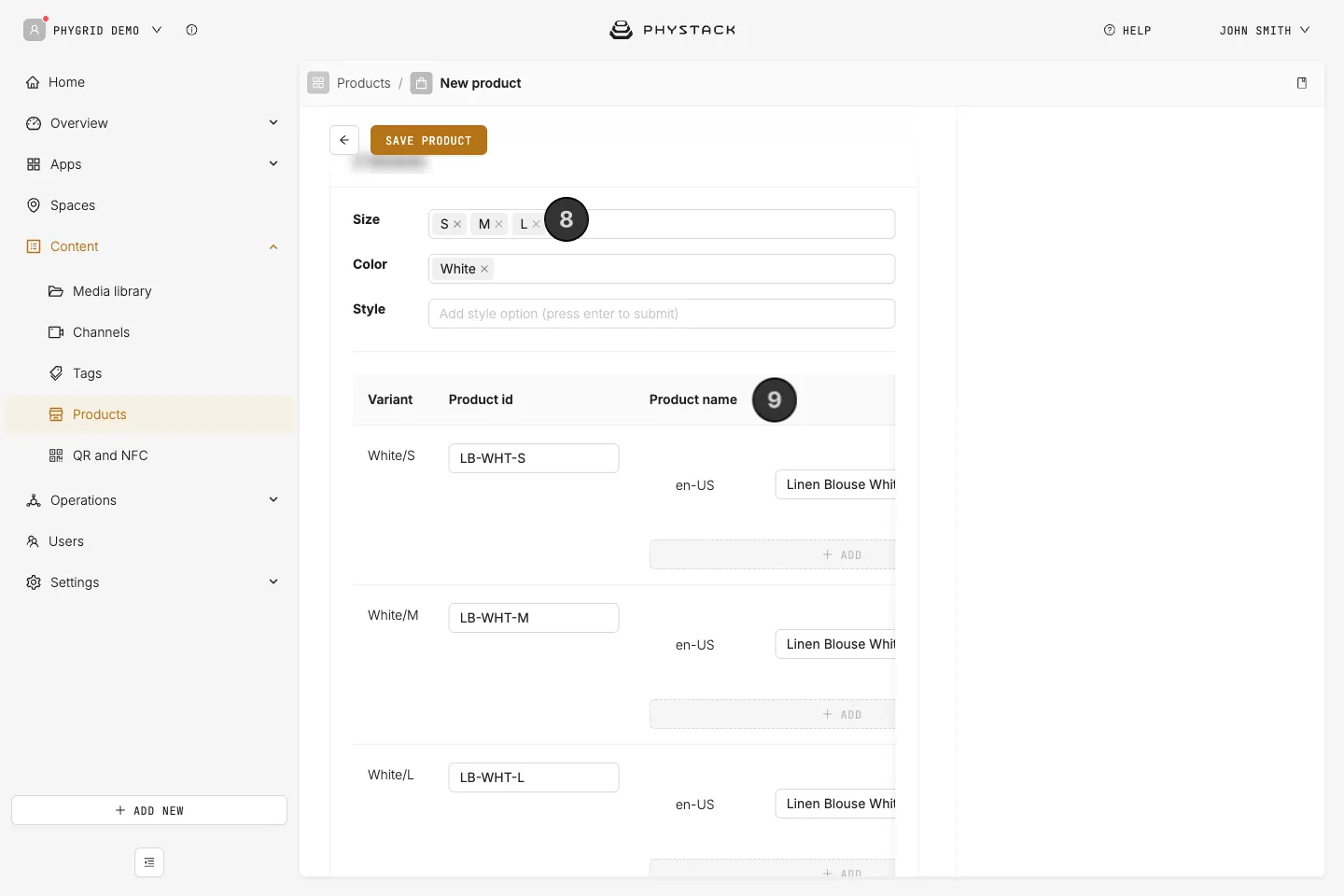Add a product name language for White/M
Viewport: 1344px width, 896px height.
[x=772, y=714]
